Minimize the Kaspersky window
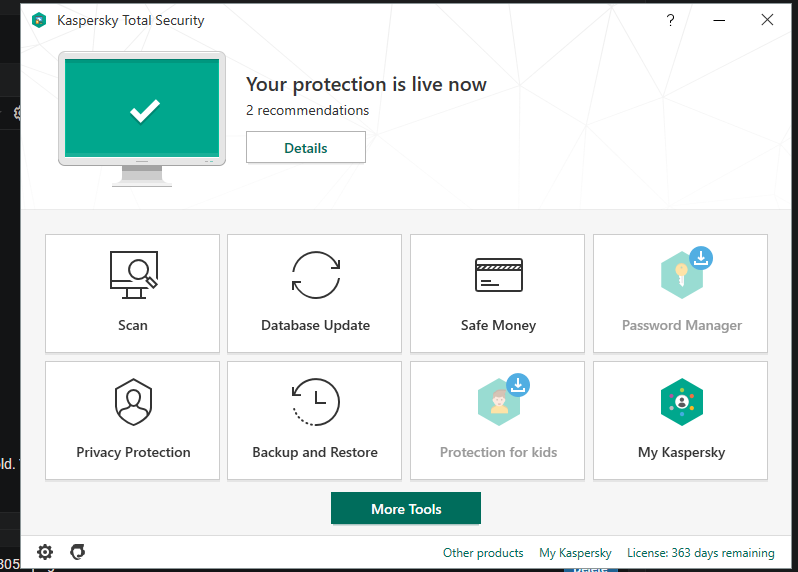Image resolution: width=798 pixels, height=572 pixels. coord(719,20)
